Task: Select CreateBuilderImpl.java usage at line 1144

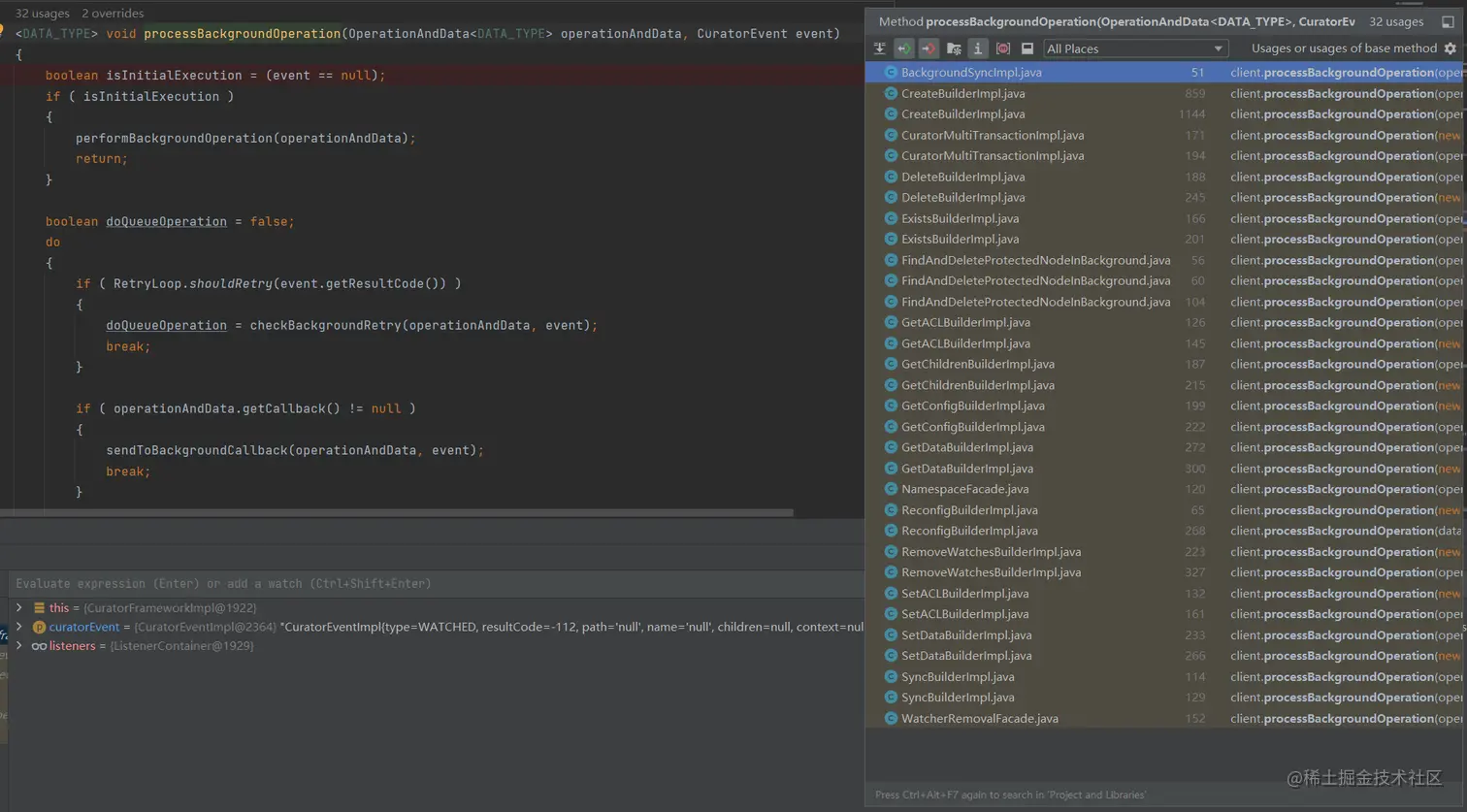Action: (x=1165, y=114)
